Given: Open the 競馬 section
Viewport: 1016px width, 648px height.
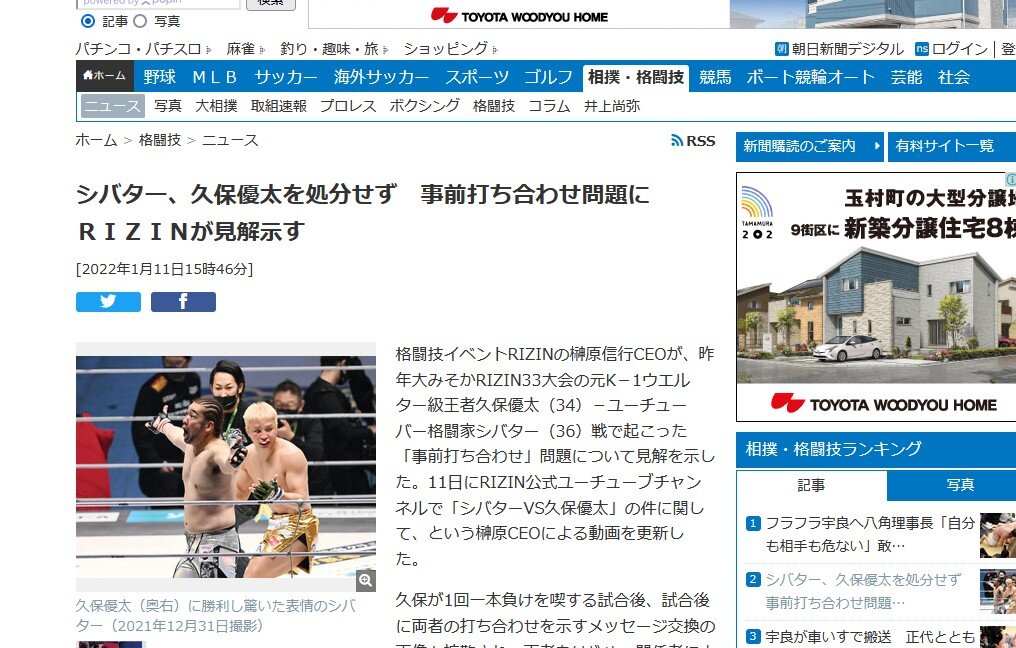Looking at the screenshot, I should 715,77.
